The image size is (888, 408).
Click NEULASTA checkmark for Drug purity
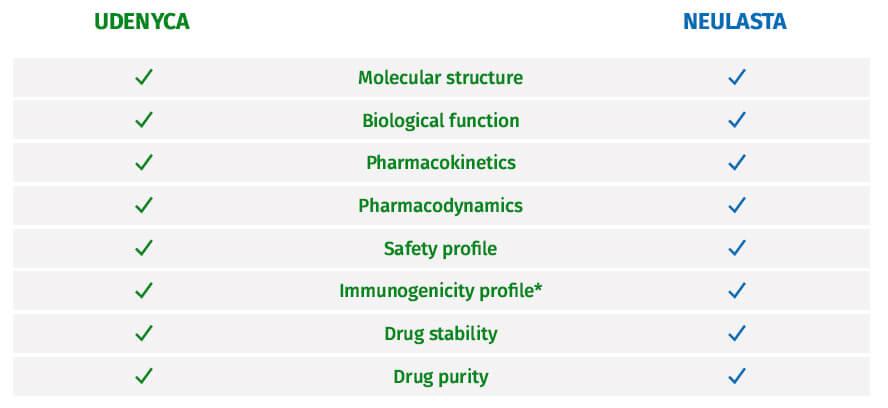coord(737,376)
